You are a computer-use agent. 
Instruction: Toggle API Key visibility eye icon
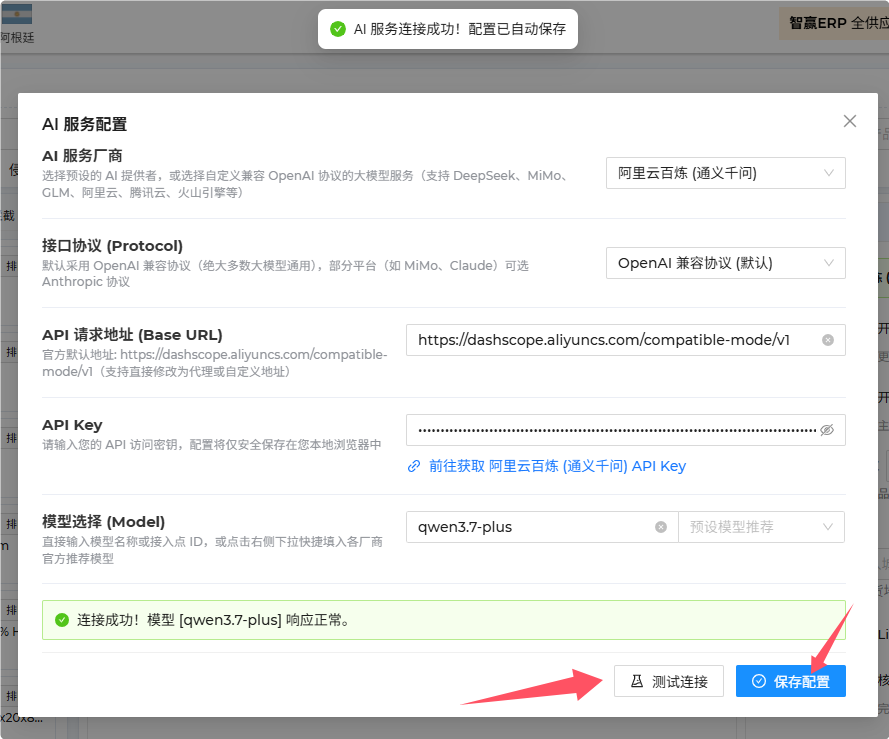(827, 430)
